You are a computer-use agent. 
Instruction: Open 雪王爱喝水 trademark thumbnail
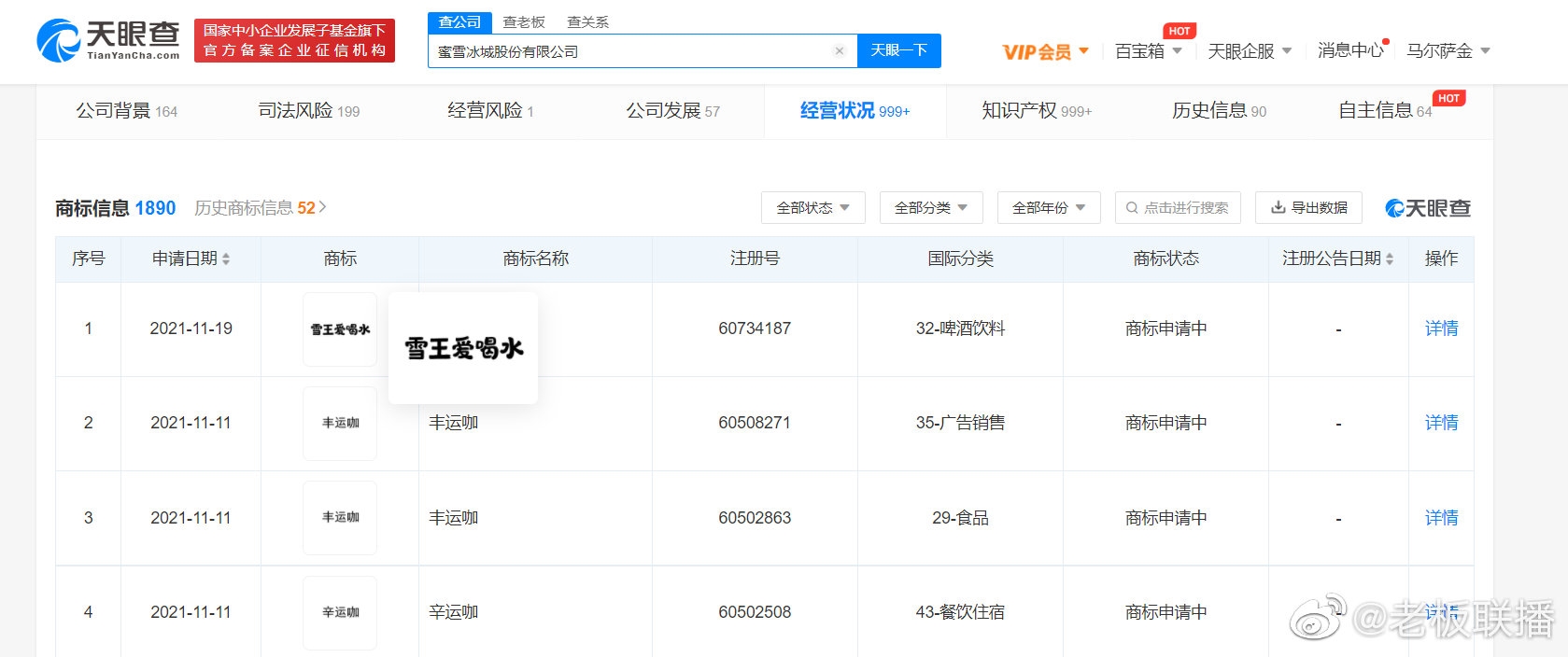coord(340,329)
